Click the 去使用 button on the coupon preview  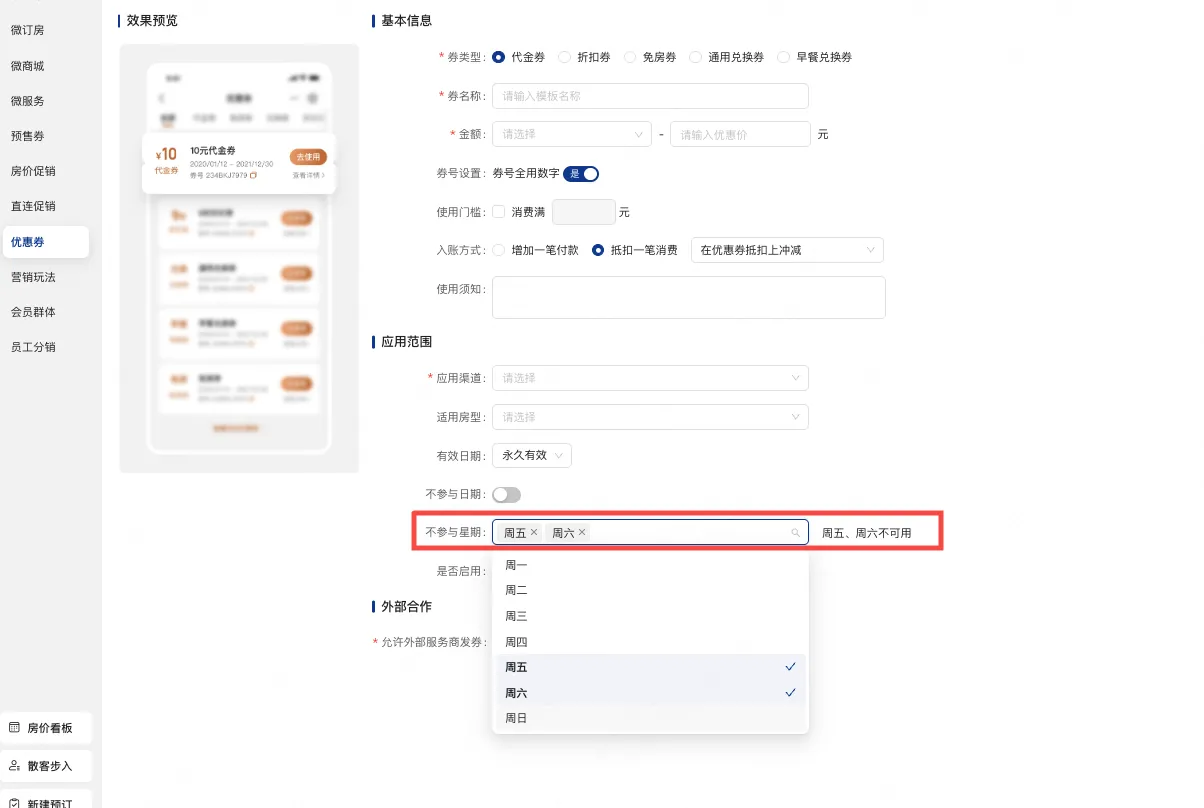point(308,156)
